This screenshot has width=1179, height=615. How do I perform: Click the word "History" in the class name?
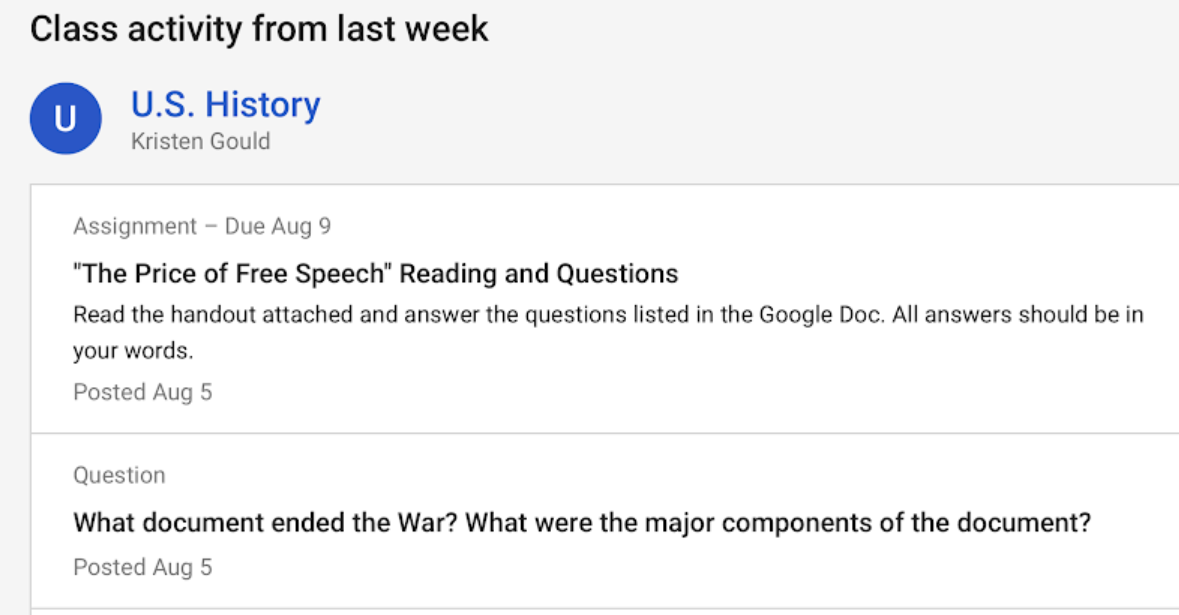click(x=262, y=104)
